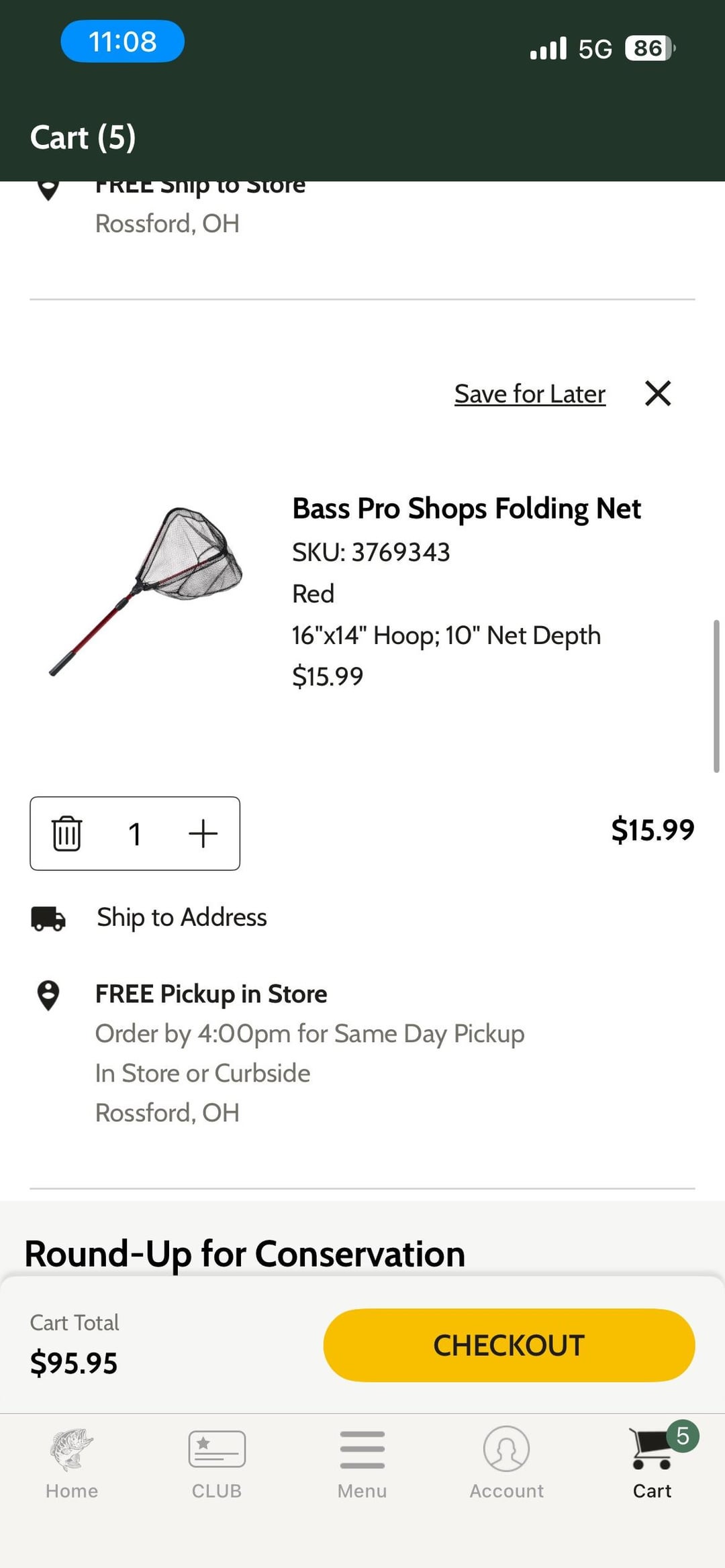Tap the delivery truck icon
This screenshot has height=1568, width=725.
click(48, 918)
